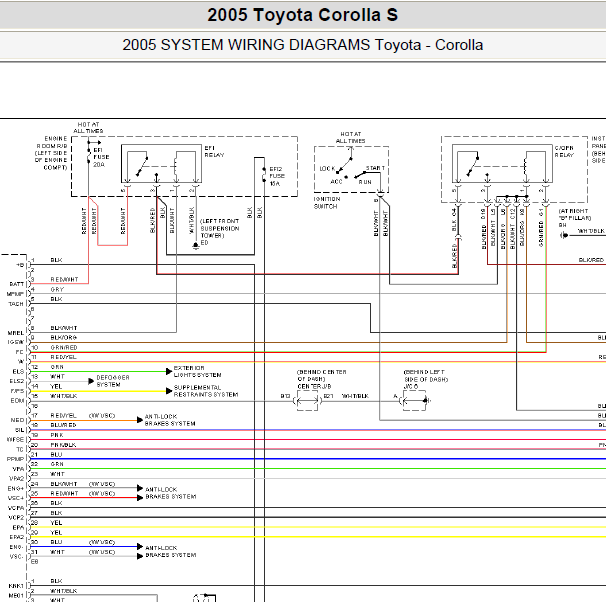This screenshot has height=602, width=606.
Task: Select the 'BLK/ORG' wire label on pin 9
Action: click(x=63, y=338)
